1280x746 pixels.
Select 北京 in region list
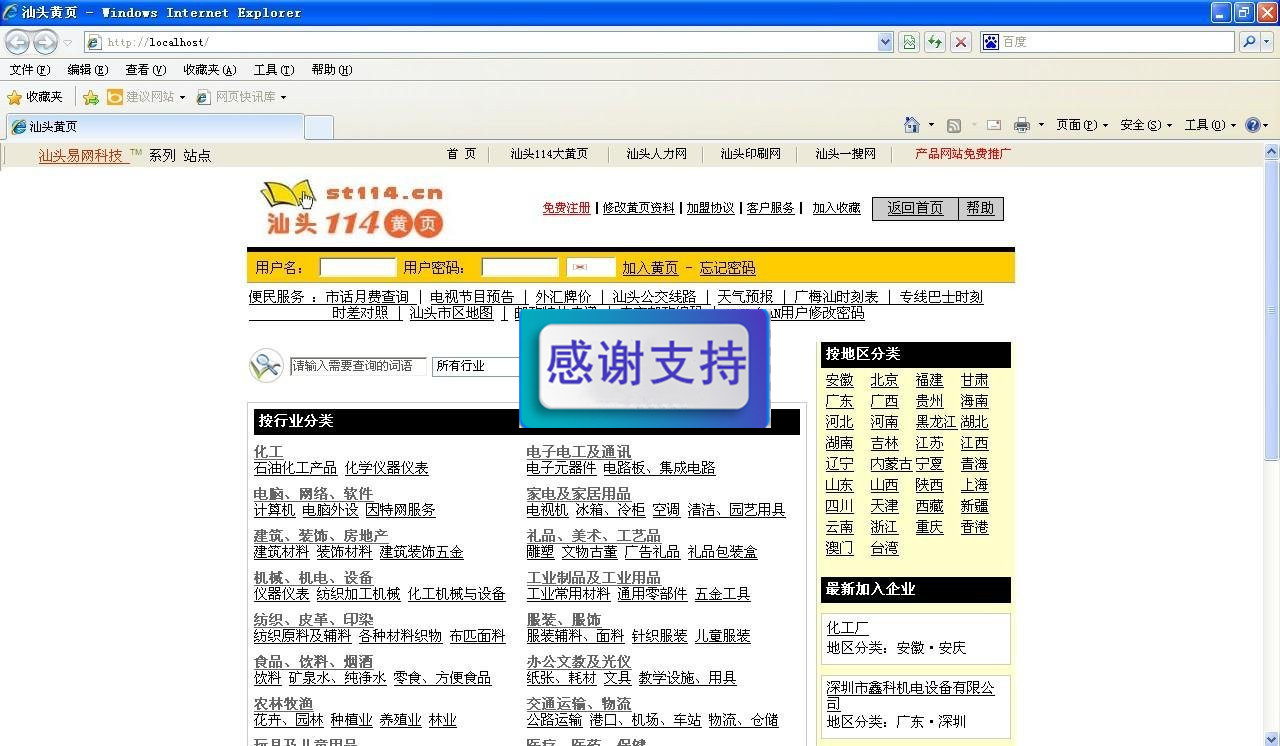(x=884, y=380)
